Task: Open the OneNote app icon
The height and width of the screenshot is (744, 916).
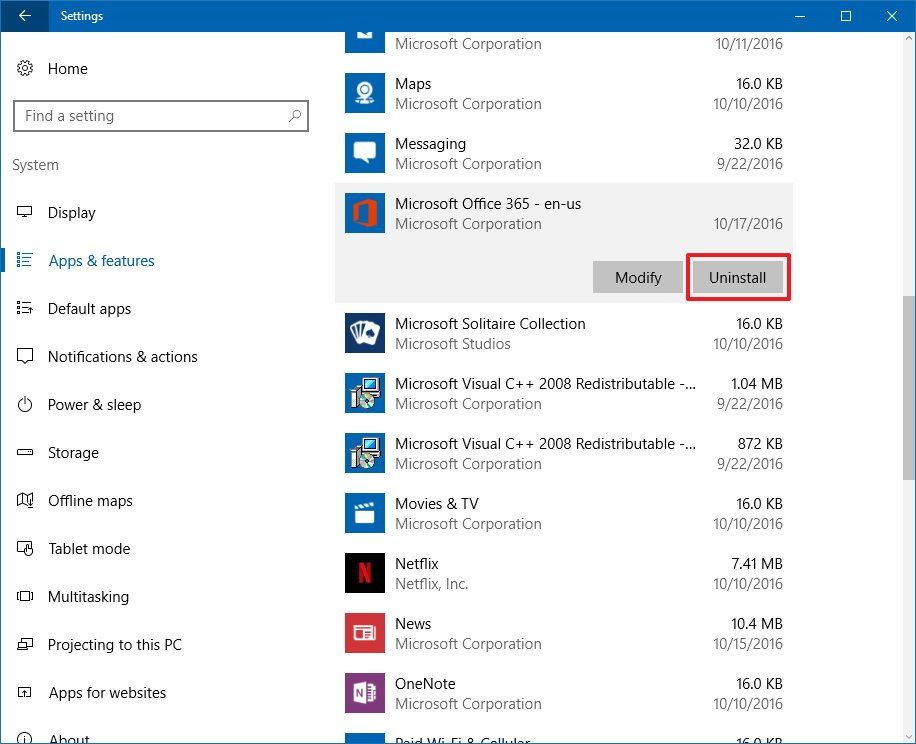Action: (364, 693)
